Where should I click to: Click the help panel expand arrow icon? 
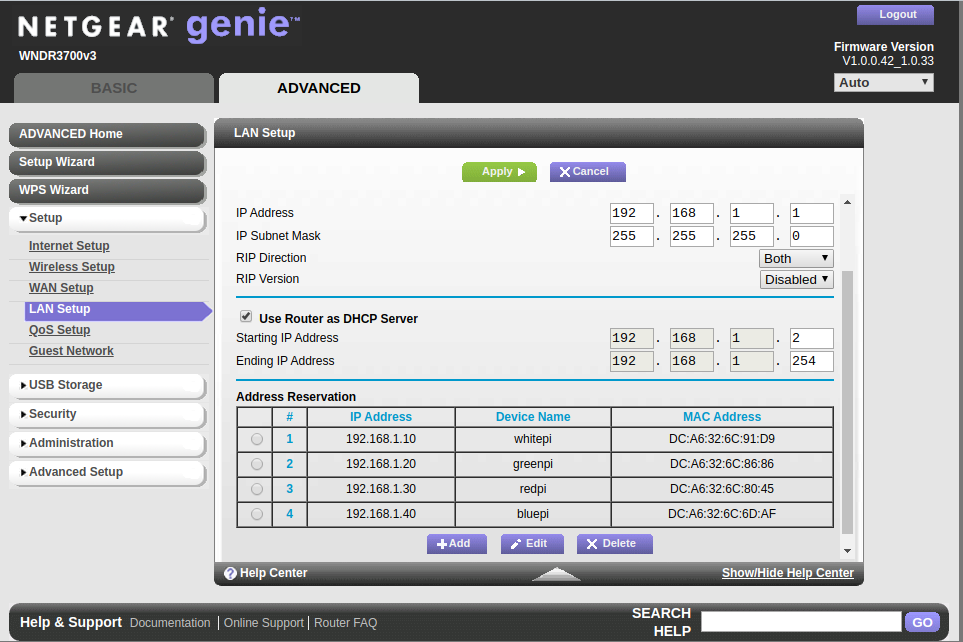[x=556, y=574]
